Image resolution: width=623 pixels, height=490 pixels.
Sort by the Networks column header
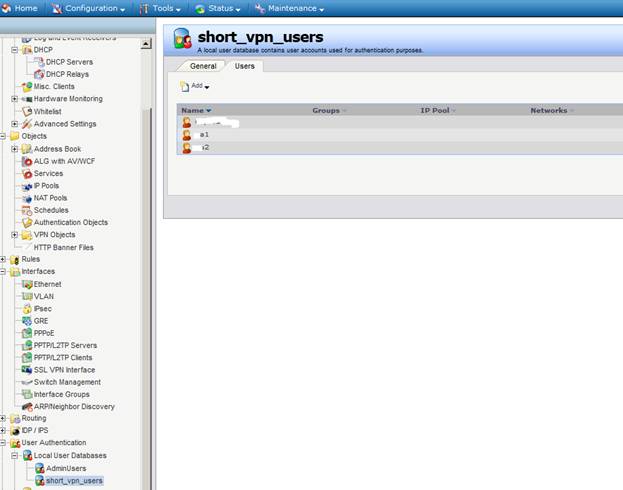[x=552, y=110]
